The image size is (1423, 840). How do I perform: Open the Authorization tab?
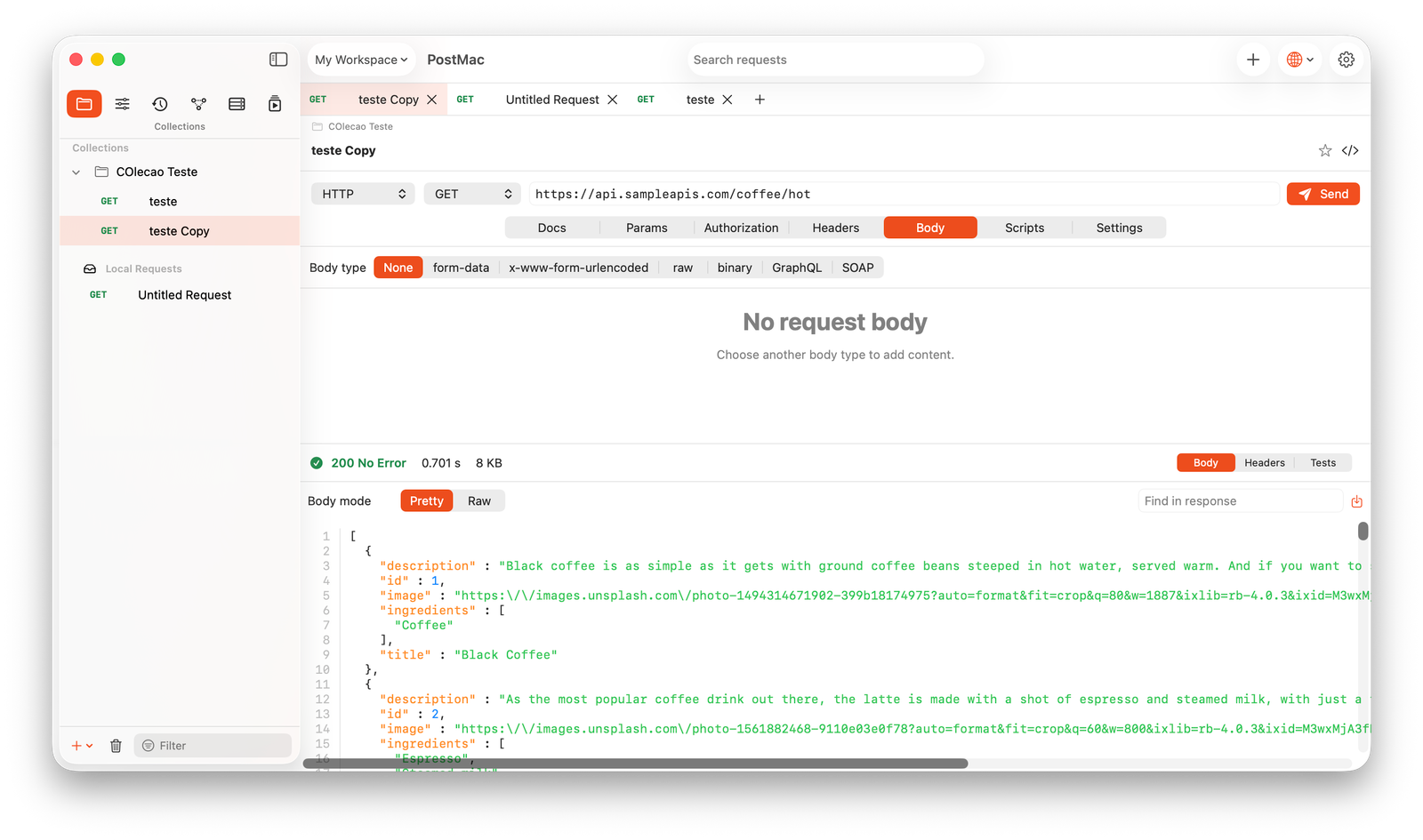point(742,228)
